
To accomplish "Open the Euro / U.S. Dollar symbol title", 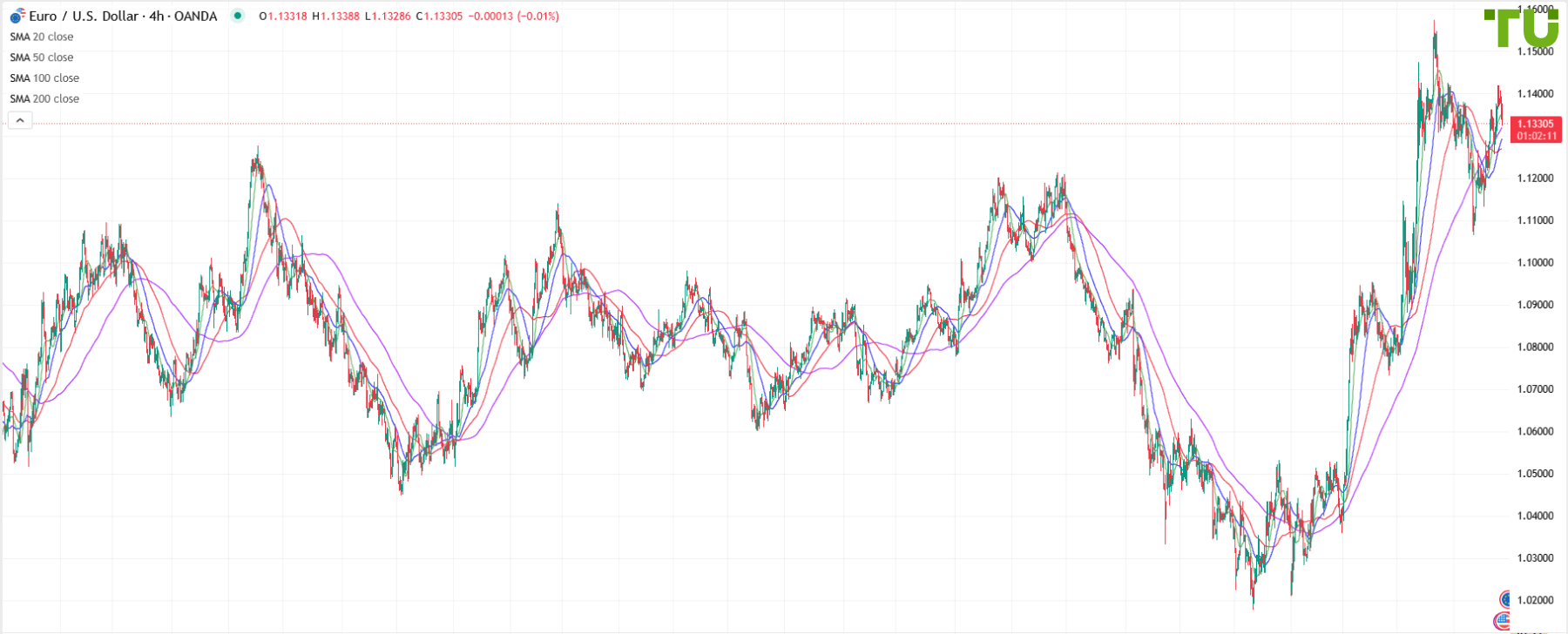I will [x=123, y=16].
